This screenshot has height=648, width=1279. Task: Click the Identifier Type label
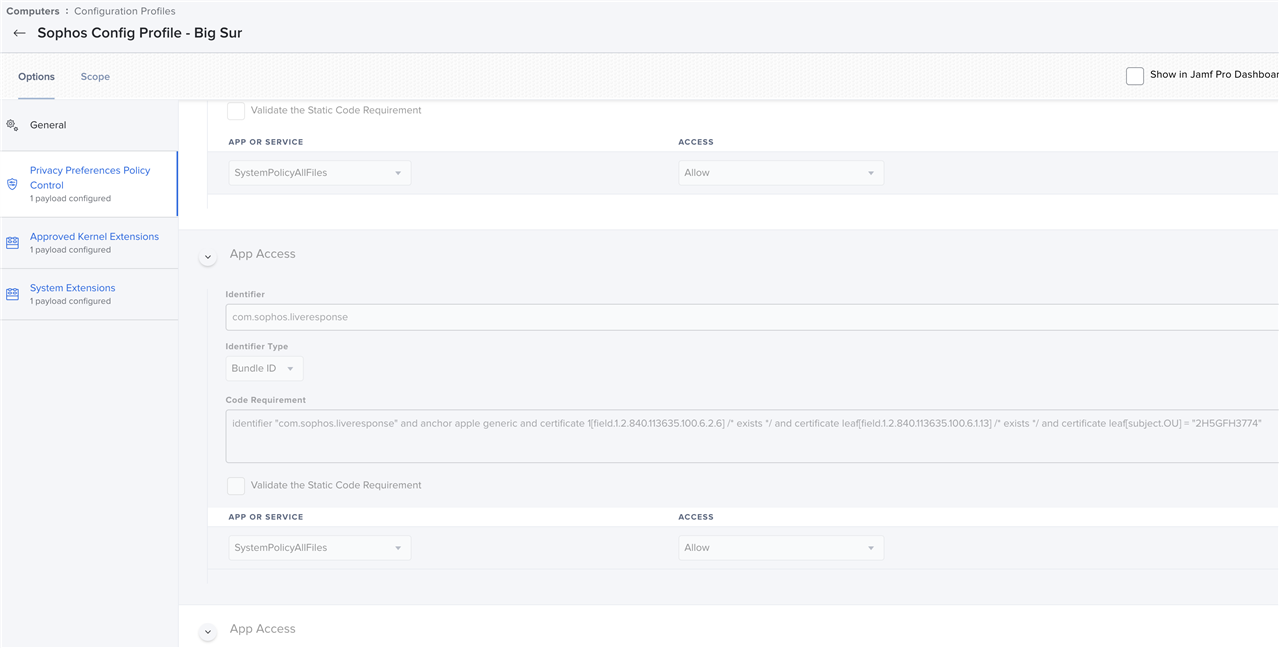tap(257, 347)
